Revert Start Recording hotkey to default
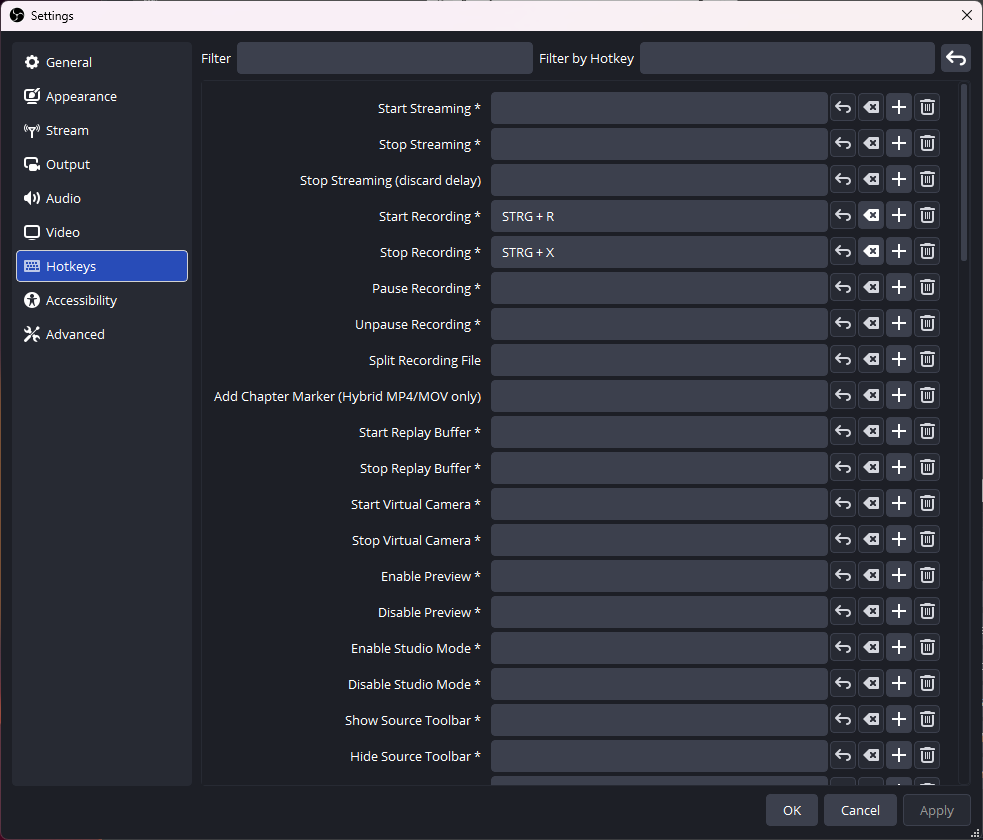 pos(842,215)
